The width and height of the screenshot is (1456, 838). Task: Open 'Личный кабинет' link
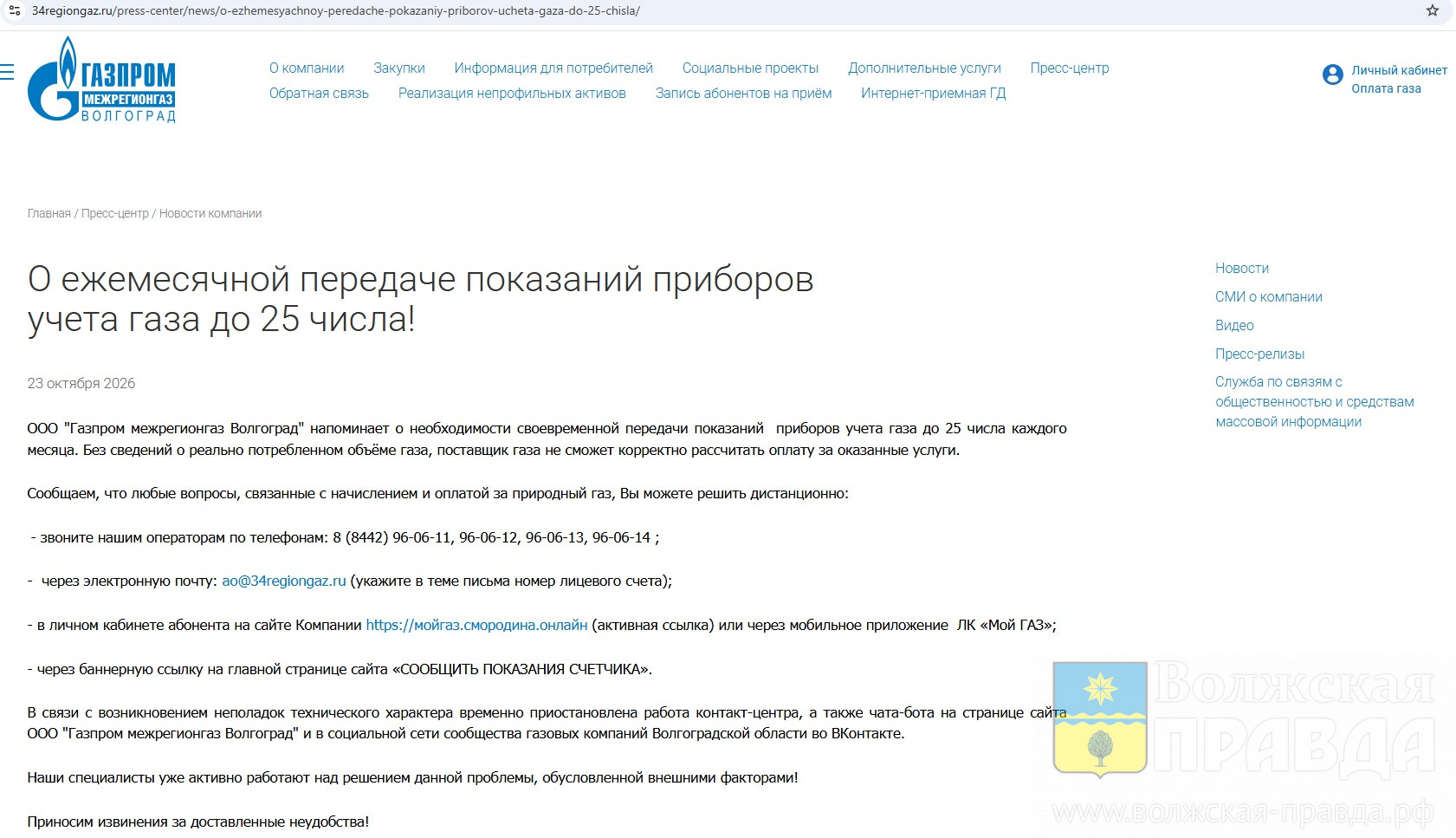click(x=1399, y=71)
